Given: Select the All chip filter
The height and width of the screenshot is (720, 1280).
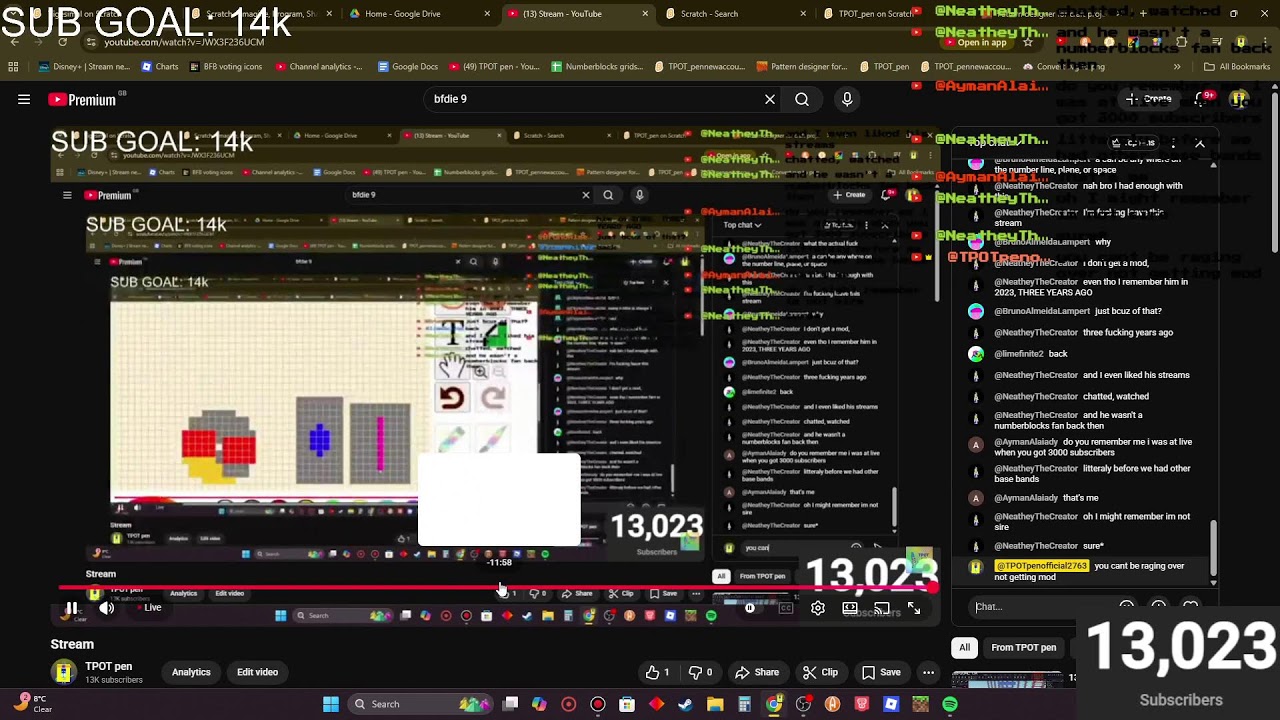Looking at the screenshot, I should (x=965, y=648).
